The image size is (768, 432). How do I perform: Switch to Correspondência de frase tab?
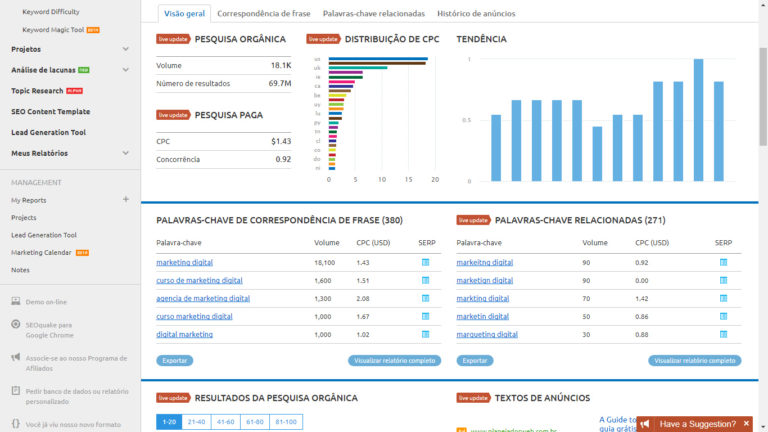(264, 14)
